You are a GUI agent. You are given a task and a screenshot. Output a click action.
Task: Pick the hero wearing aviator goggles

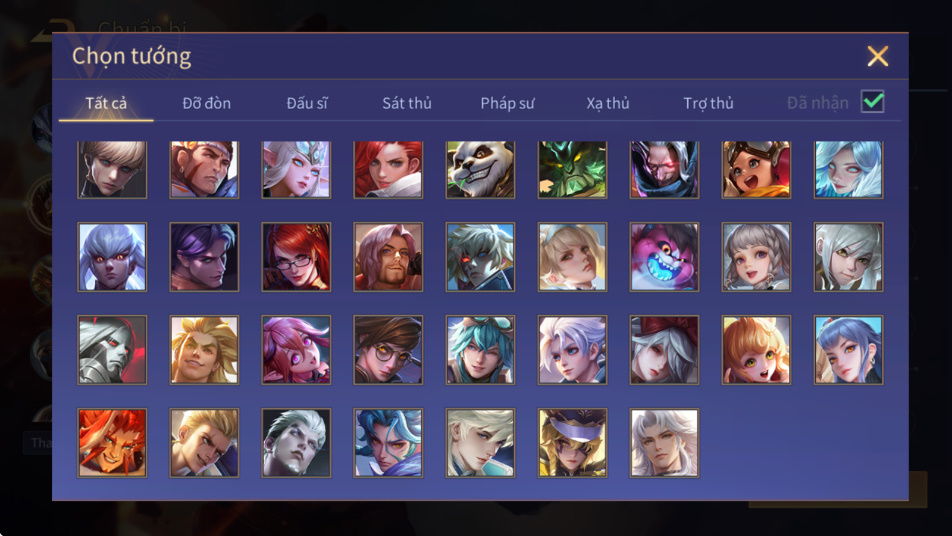(x=756, y=170)
